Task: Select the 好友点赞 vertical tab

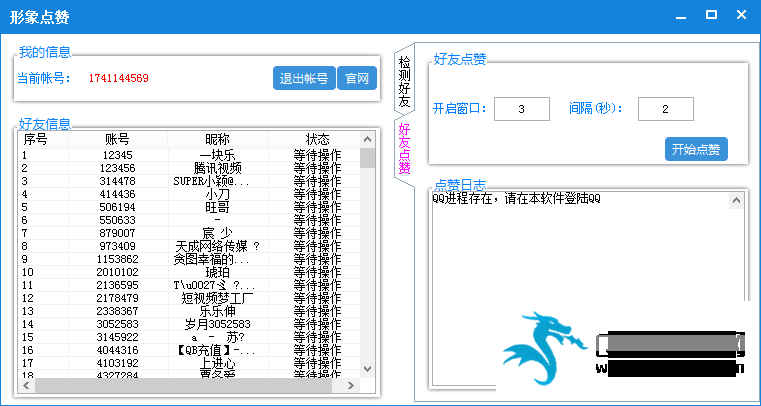Action: tap(404, 148)
